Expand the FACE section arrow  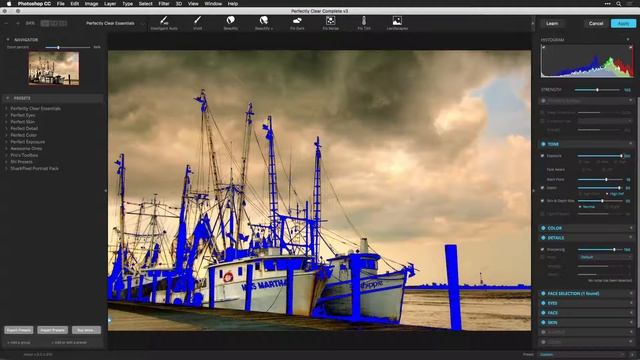(631, 313)
